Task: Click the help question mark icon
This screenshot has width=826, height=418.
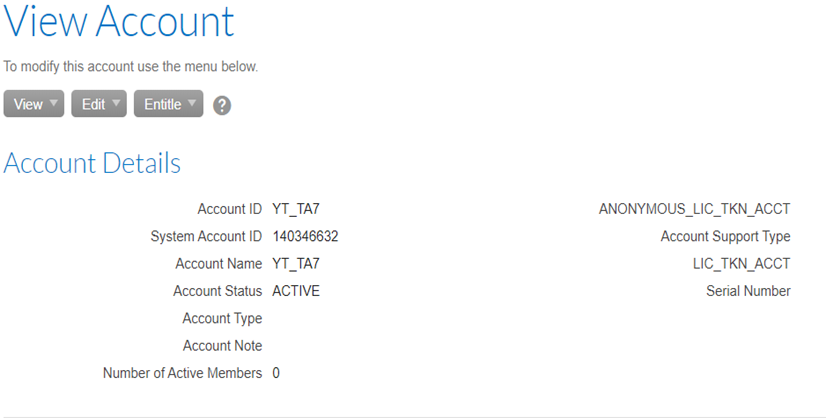Action: pyautogui.click(x=222, y=105)
